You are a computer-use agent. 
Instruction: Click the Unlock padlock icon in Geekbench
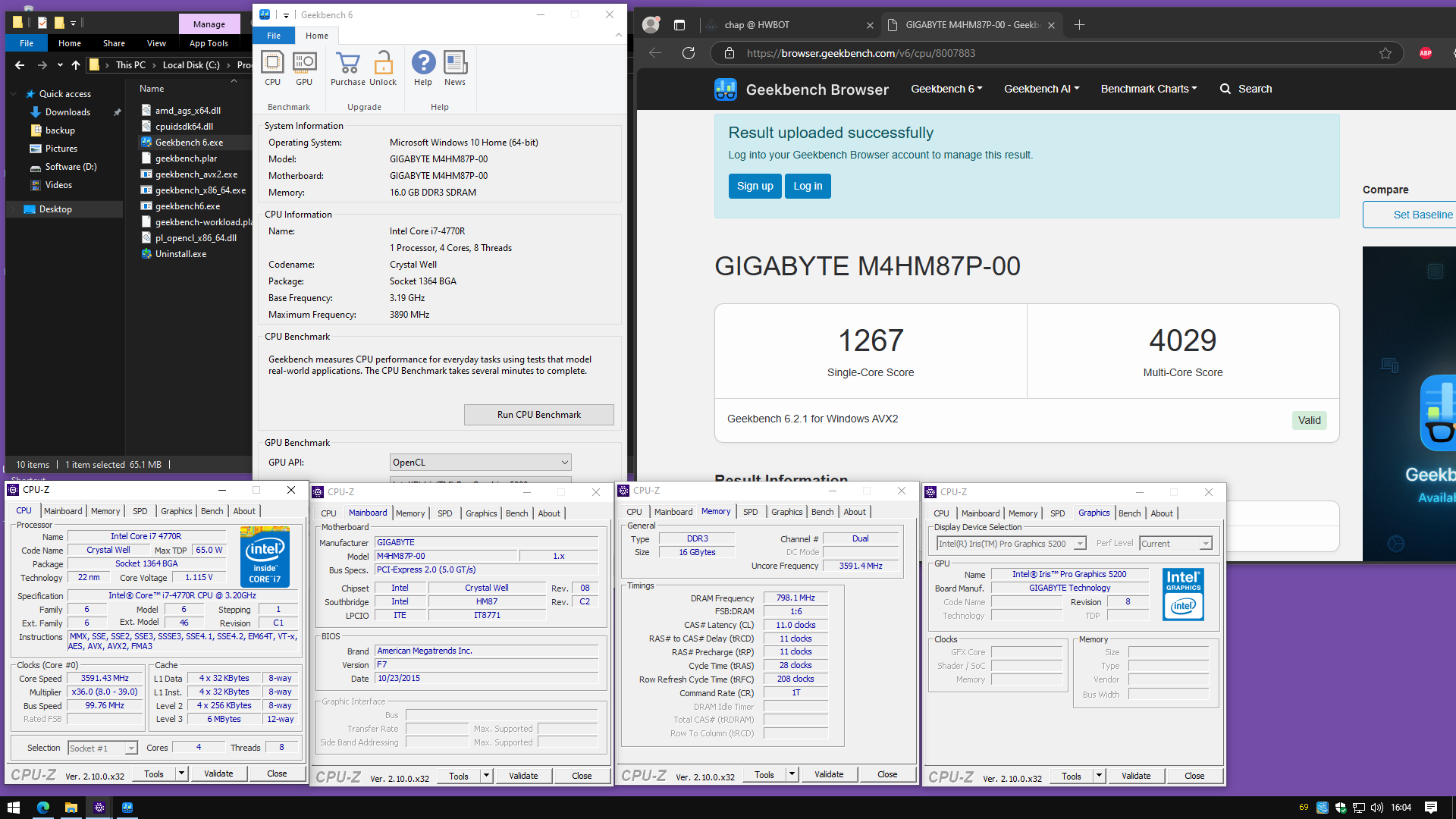click(383, 68)
